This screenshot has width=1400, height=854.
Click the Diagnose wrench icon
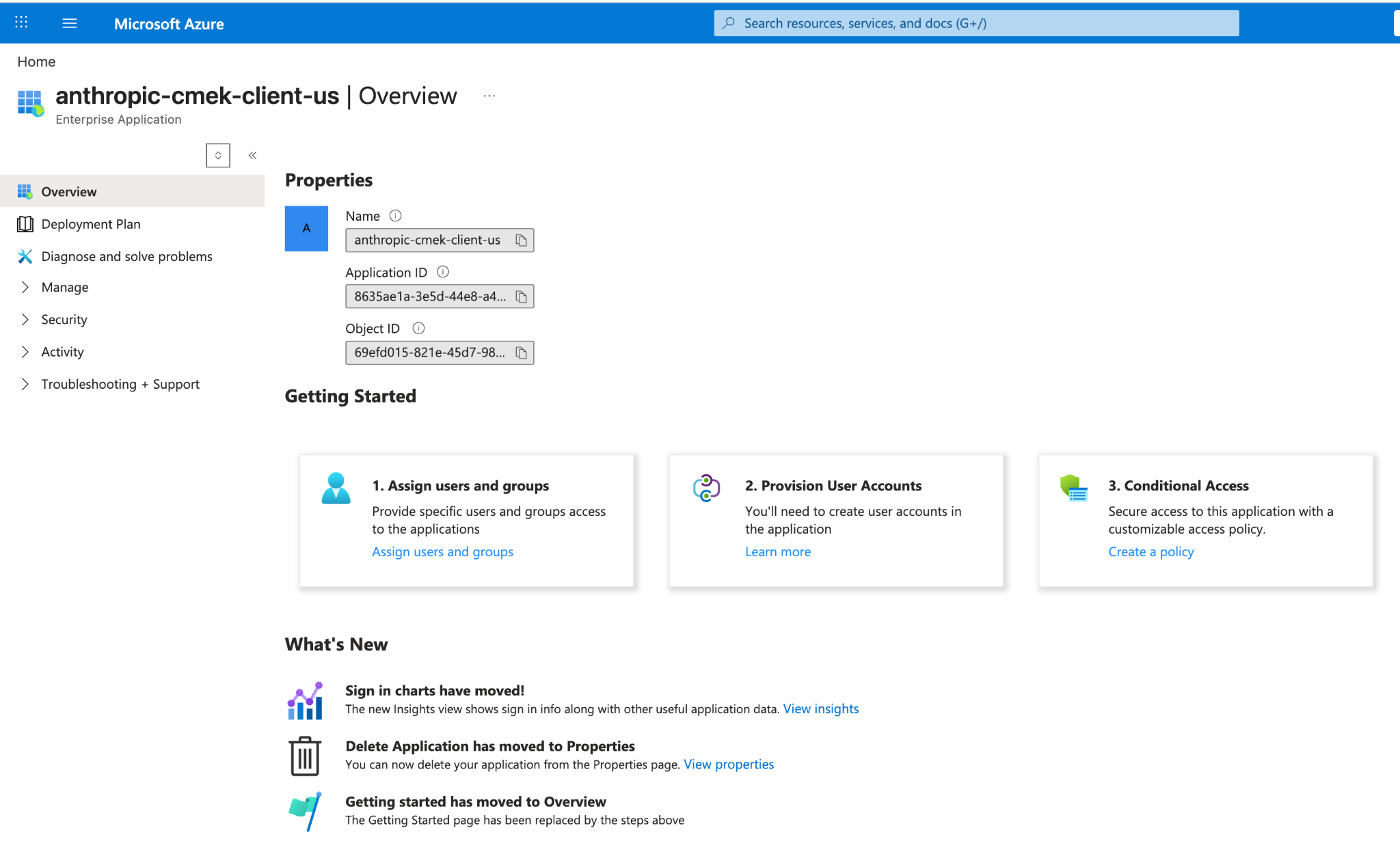[x=25, y=256]
